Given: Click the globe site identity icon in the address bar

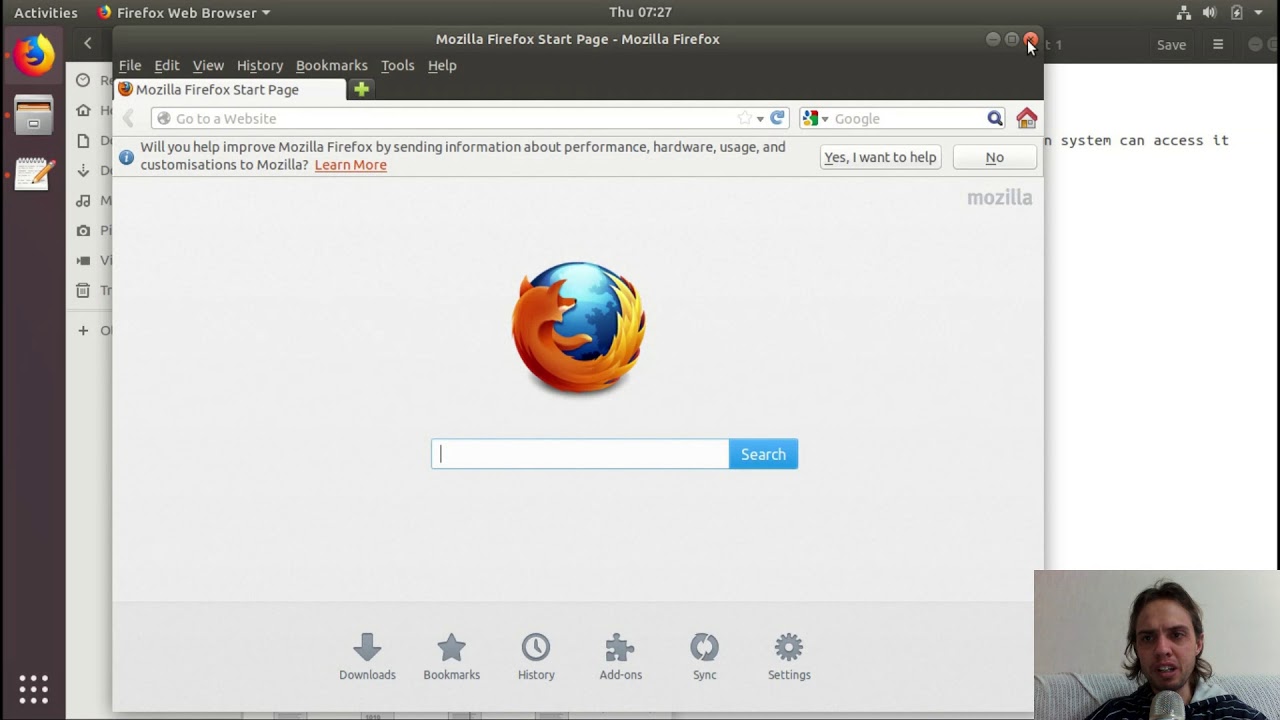Looking at the screenshot, I should (x=164, y=118).
